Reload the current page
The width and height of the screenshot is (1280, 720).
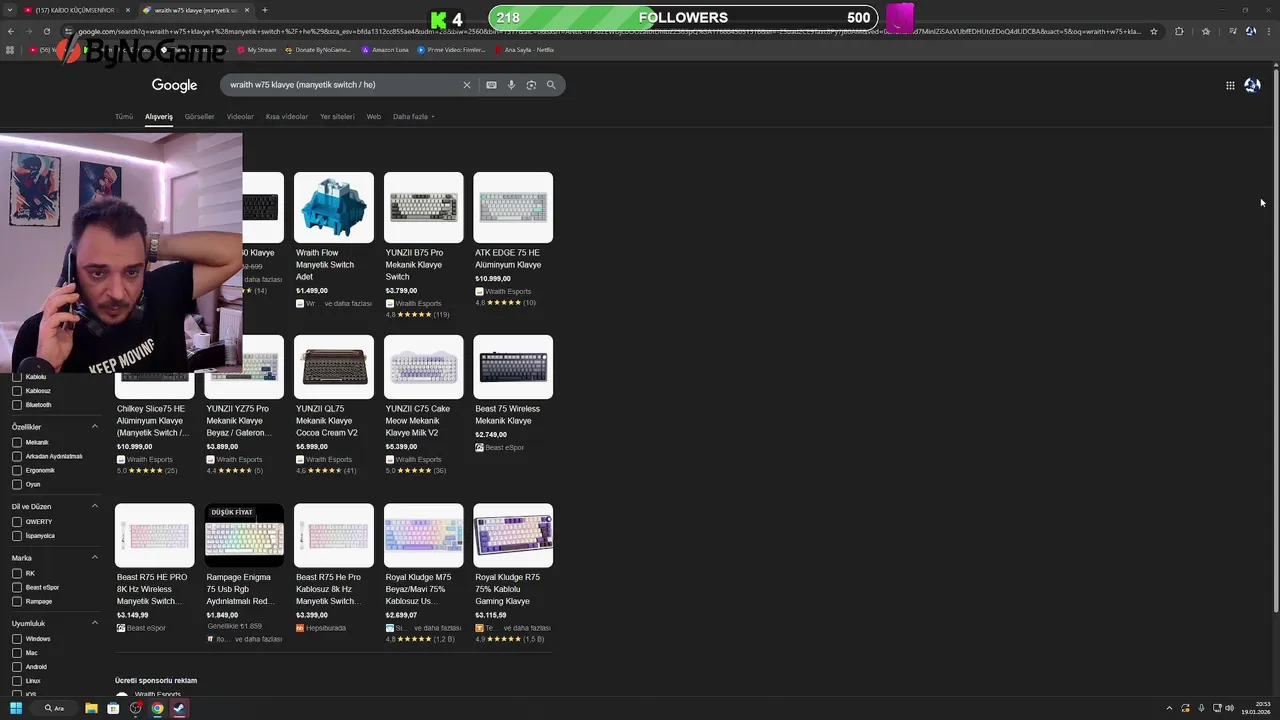48,31
